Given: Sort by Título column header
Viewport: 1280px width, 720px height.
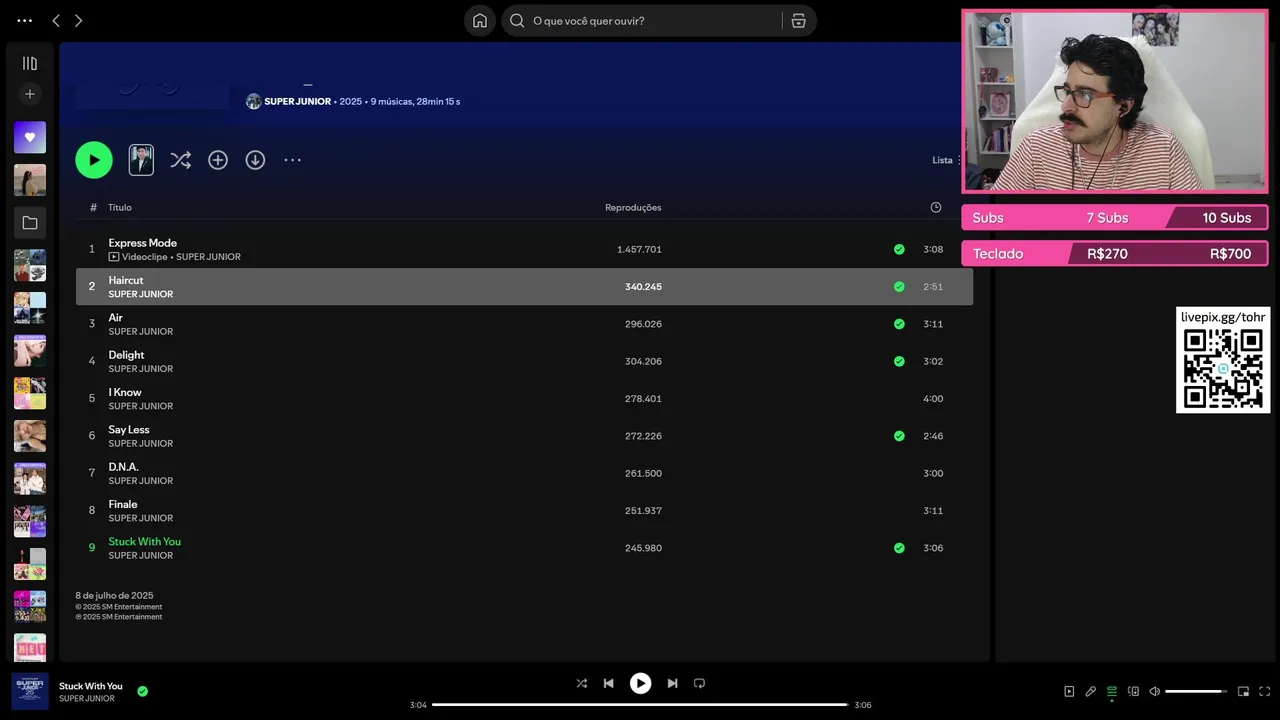Looking at the screenshot, I should 120,207.
